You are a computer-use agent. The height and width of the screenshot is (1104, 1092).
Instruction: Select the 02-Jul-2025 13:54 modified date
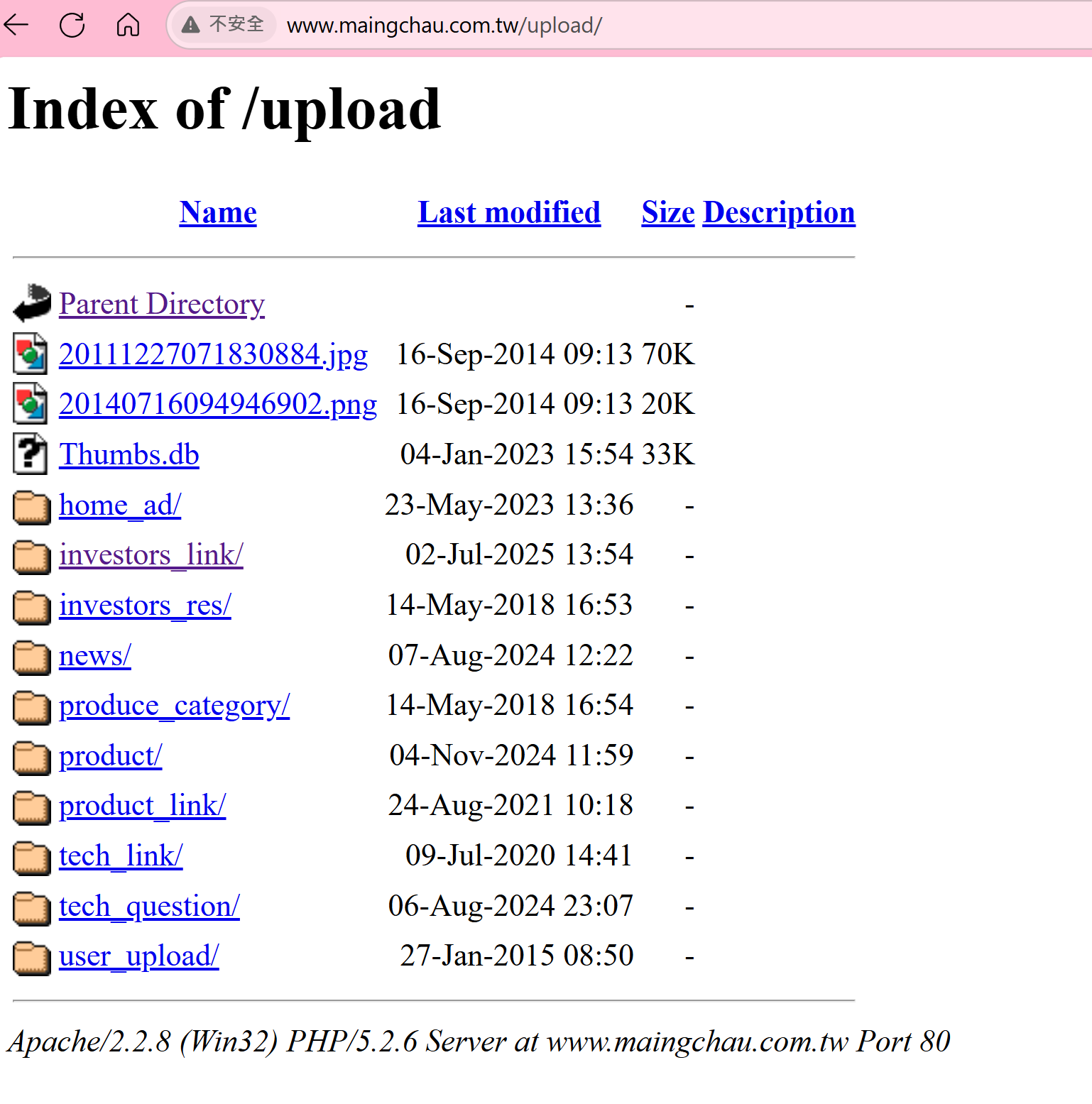[x=519, y=554]
